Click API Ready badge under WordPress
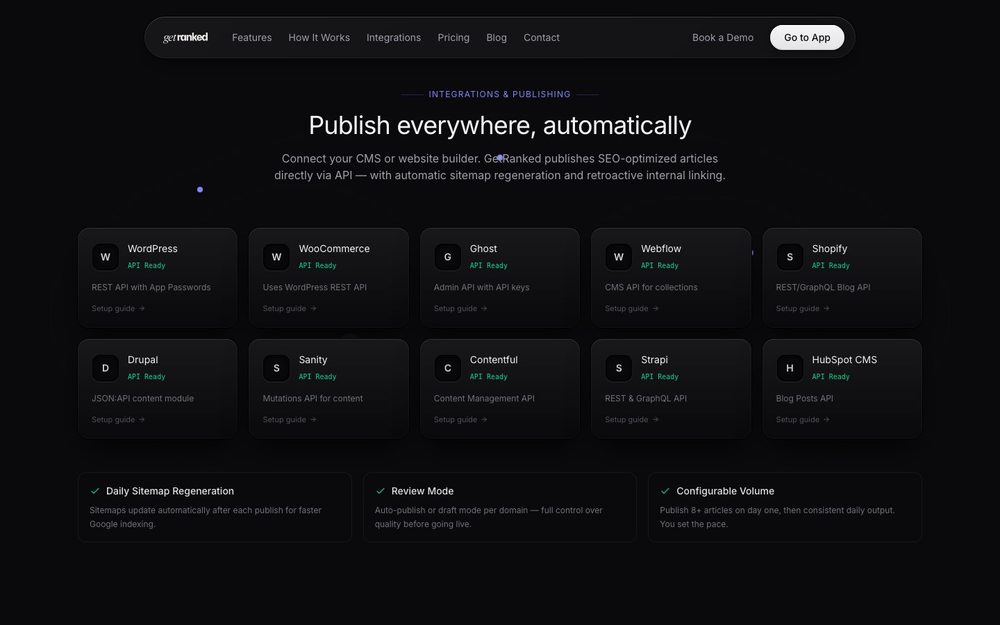This screenshot has width=1000, height=625. click(x=146, y=265)
